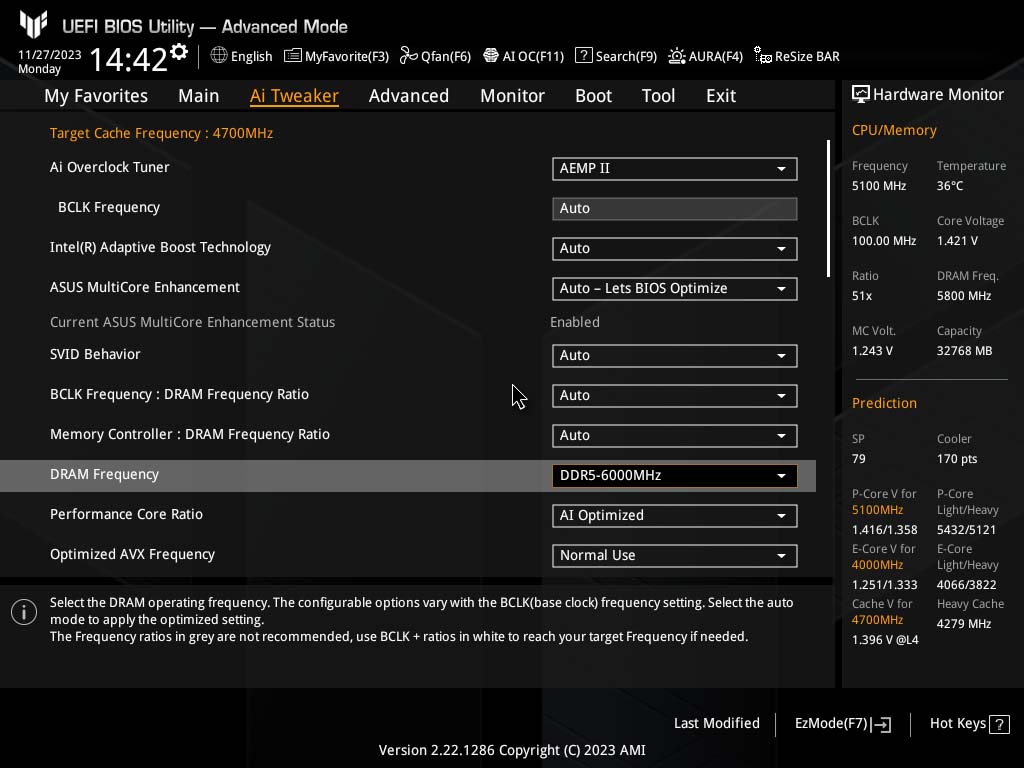This screenshot has height=768, width=1024.
Task: Switch to My Favorites tab
Action: pyautogui.click(x=96, y=96)
